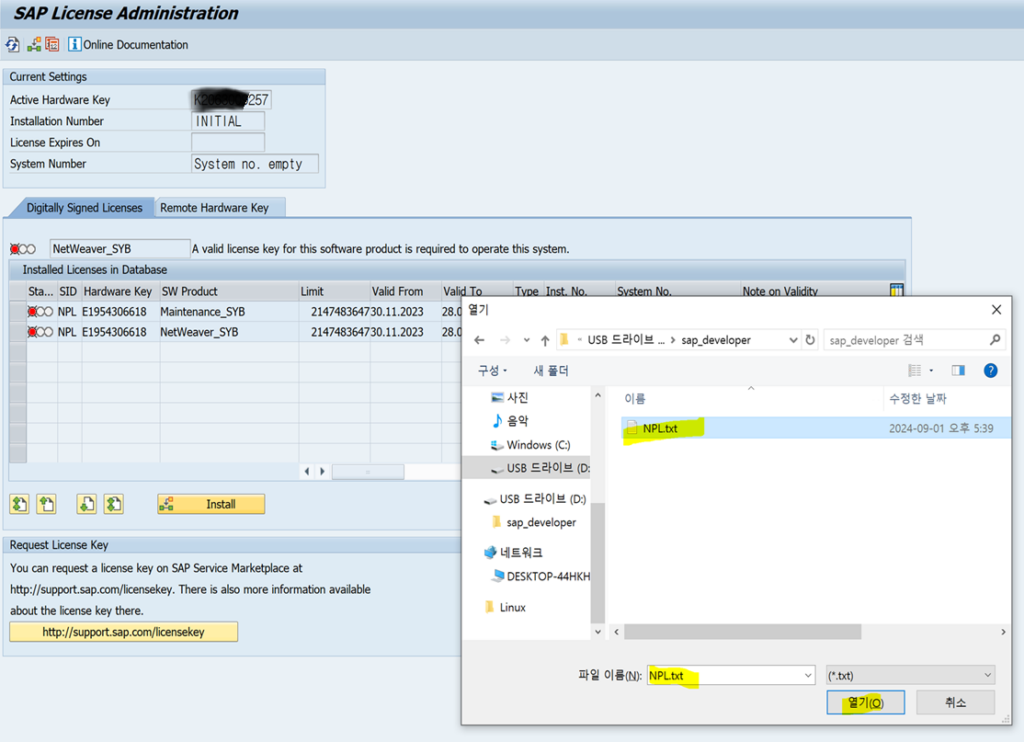The image size is (1024, 742).
Task: Select Windows (C:) drive
Action: coord(530,444)
